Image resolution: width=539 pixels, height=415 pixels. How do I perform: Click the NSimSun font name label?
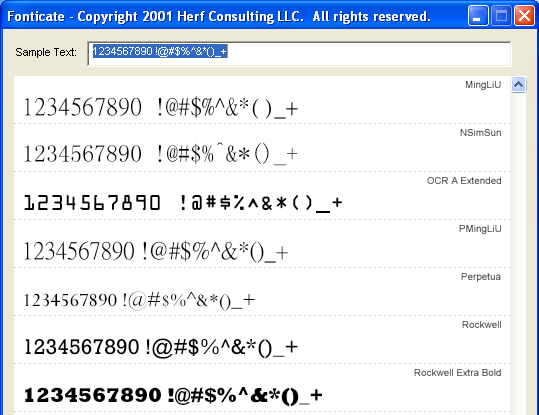point(480,133)
